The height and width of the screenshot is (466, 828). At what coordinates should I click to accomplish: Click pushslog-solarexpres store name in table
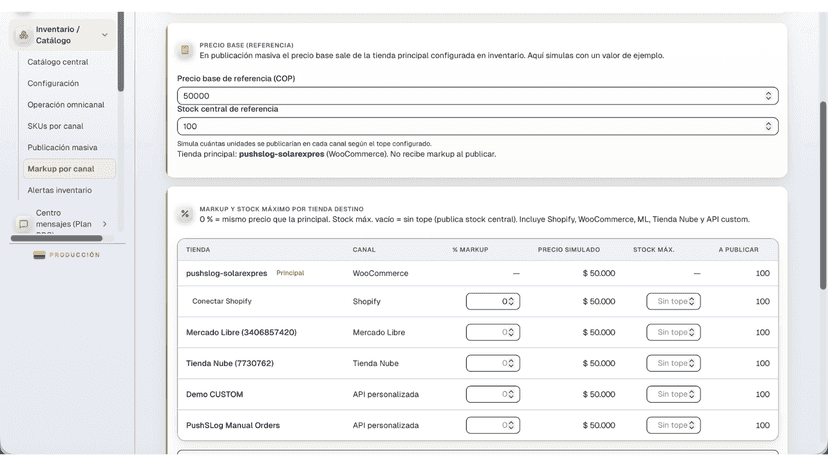[x=227, y=273]
